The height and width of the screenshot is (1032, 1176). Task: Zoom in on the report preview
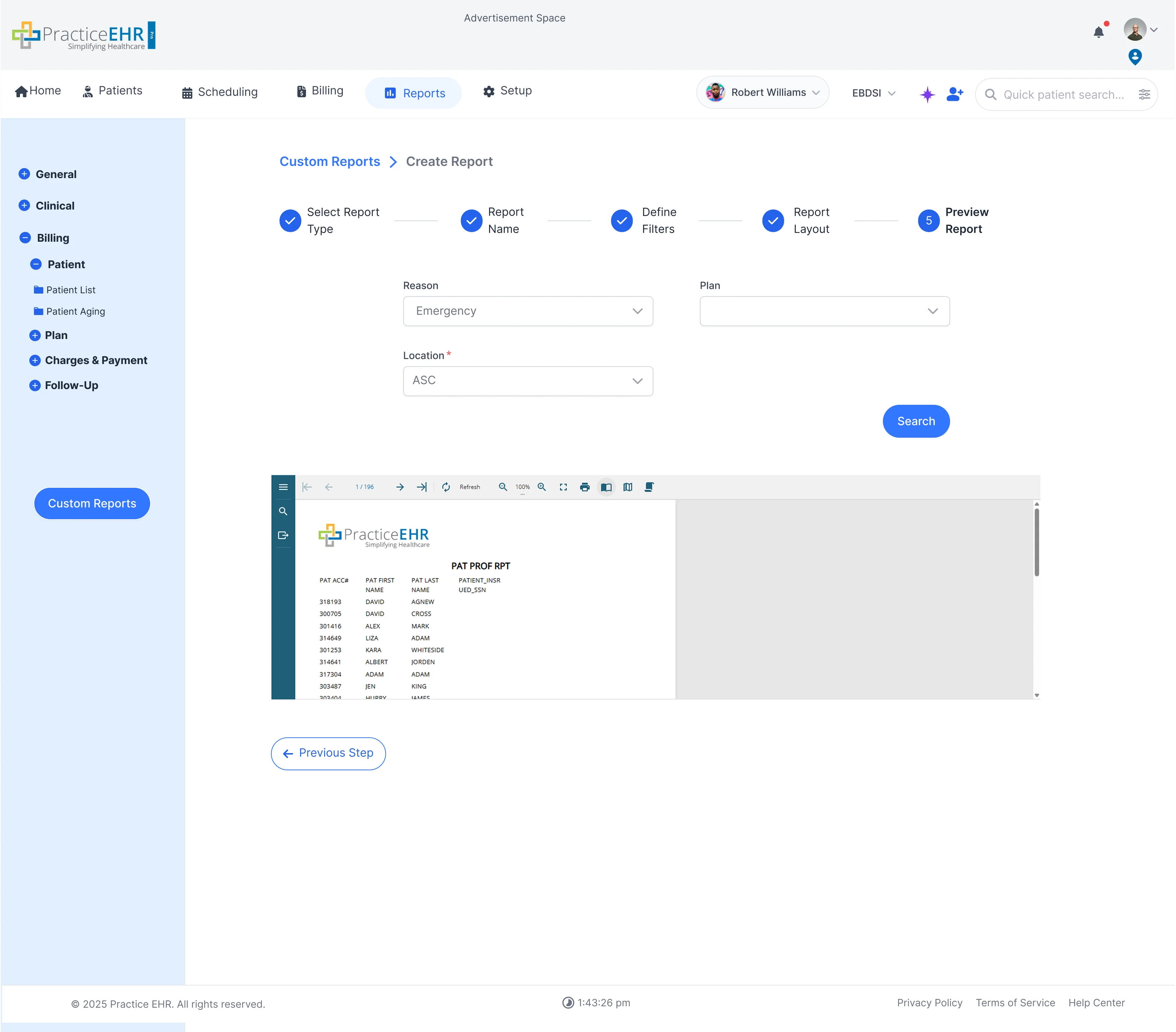[x=542, y=487]
